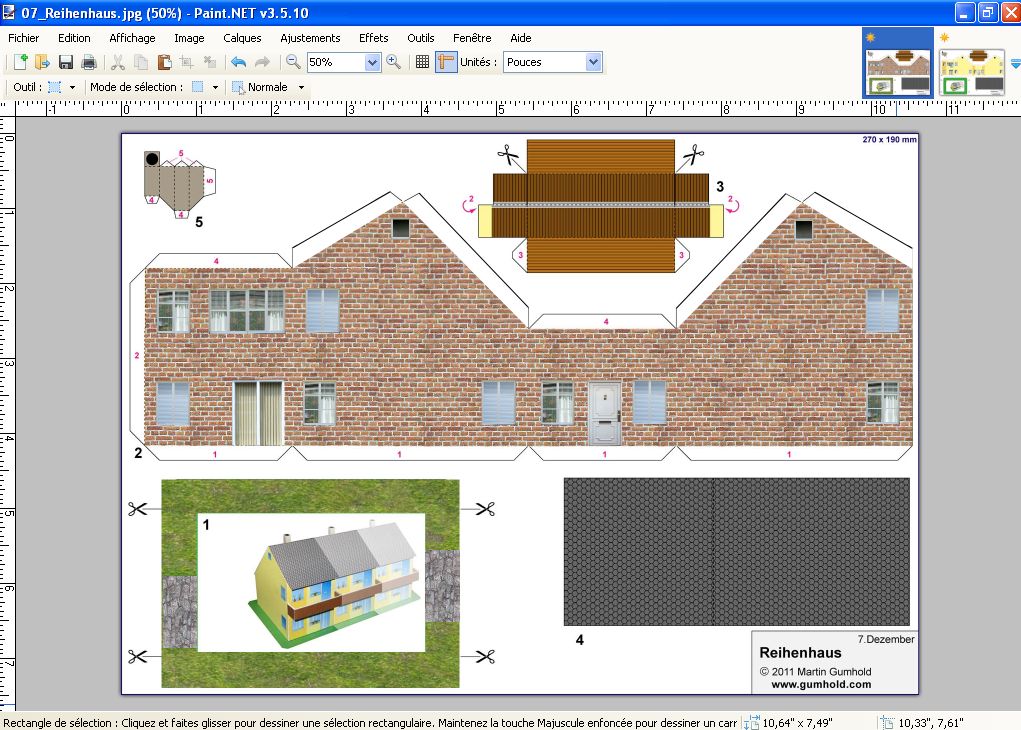Toggle the pixel grid display
The image size is (1021, 730).
(422, 62)
